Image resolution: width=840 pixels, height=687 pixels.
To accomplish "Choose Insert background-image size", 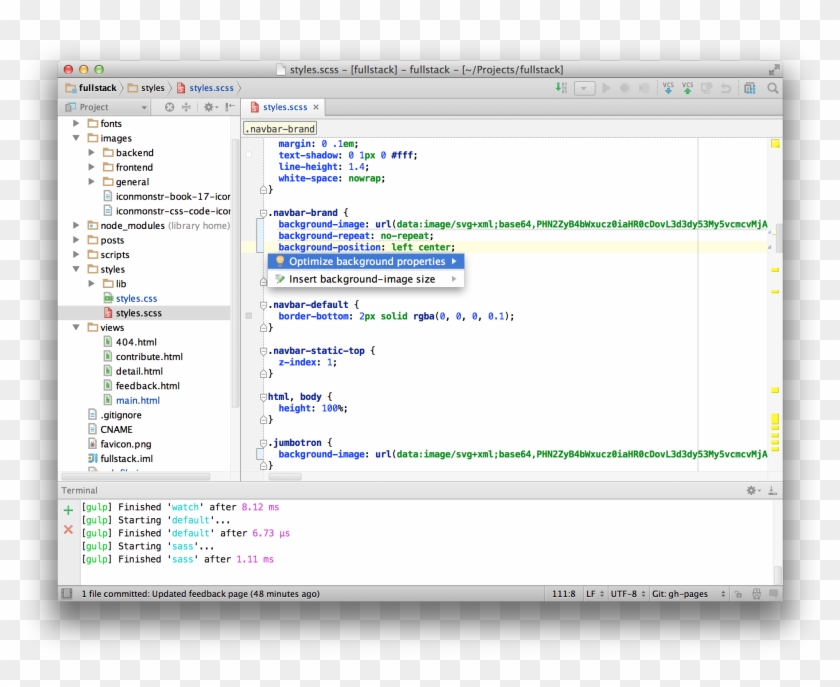I will [362, 279].
